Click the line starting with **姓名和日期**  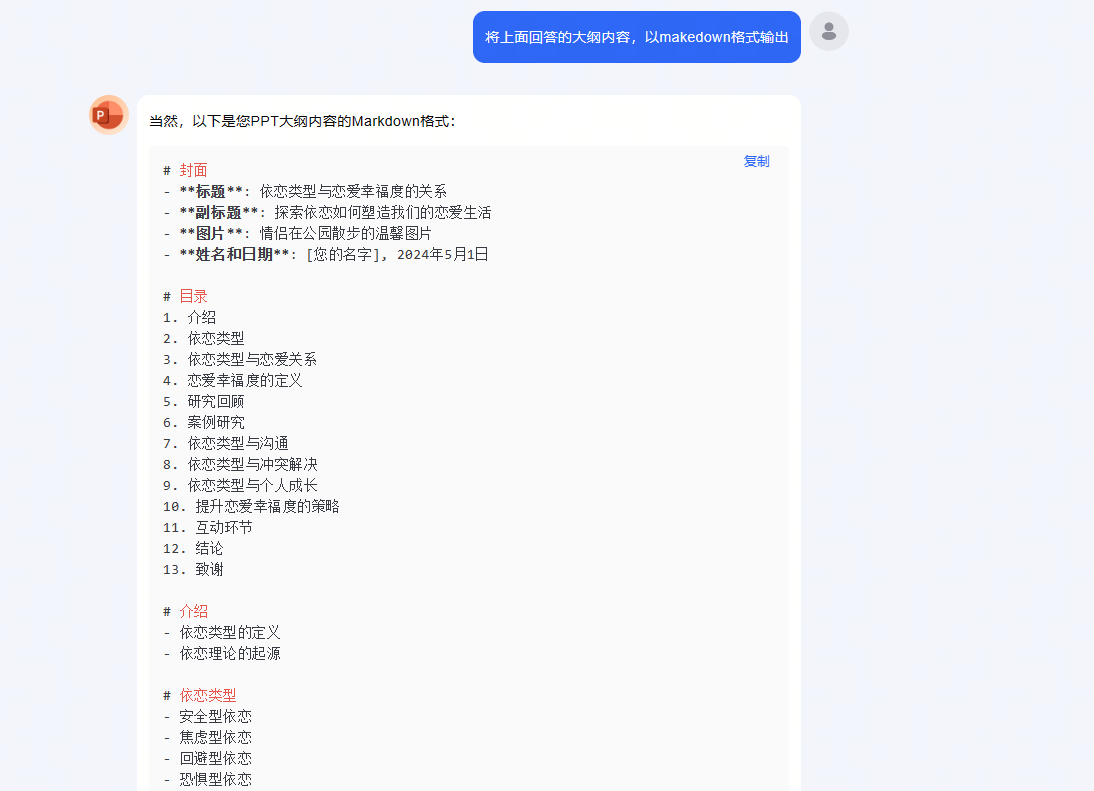(x=326, y=254)
